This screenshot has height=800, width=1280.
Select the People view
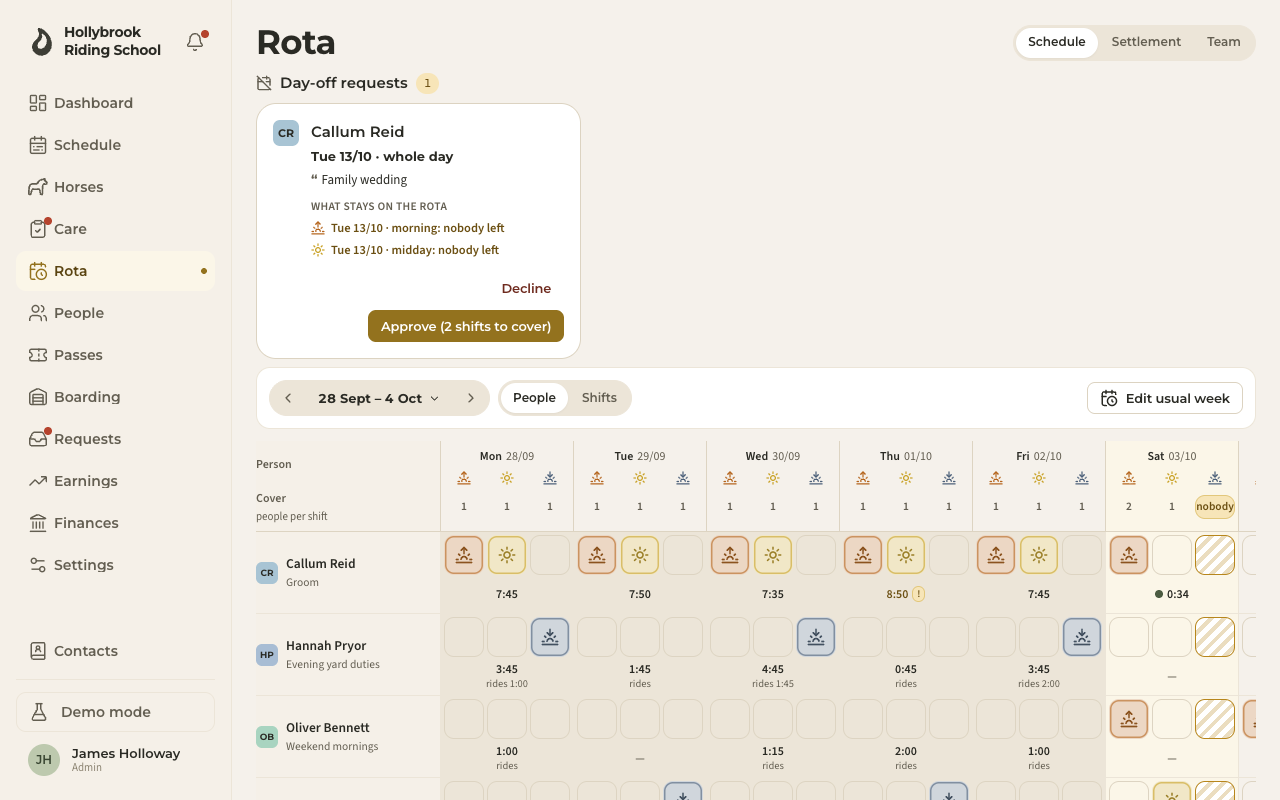534,398
